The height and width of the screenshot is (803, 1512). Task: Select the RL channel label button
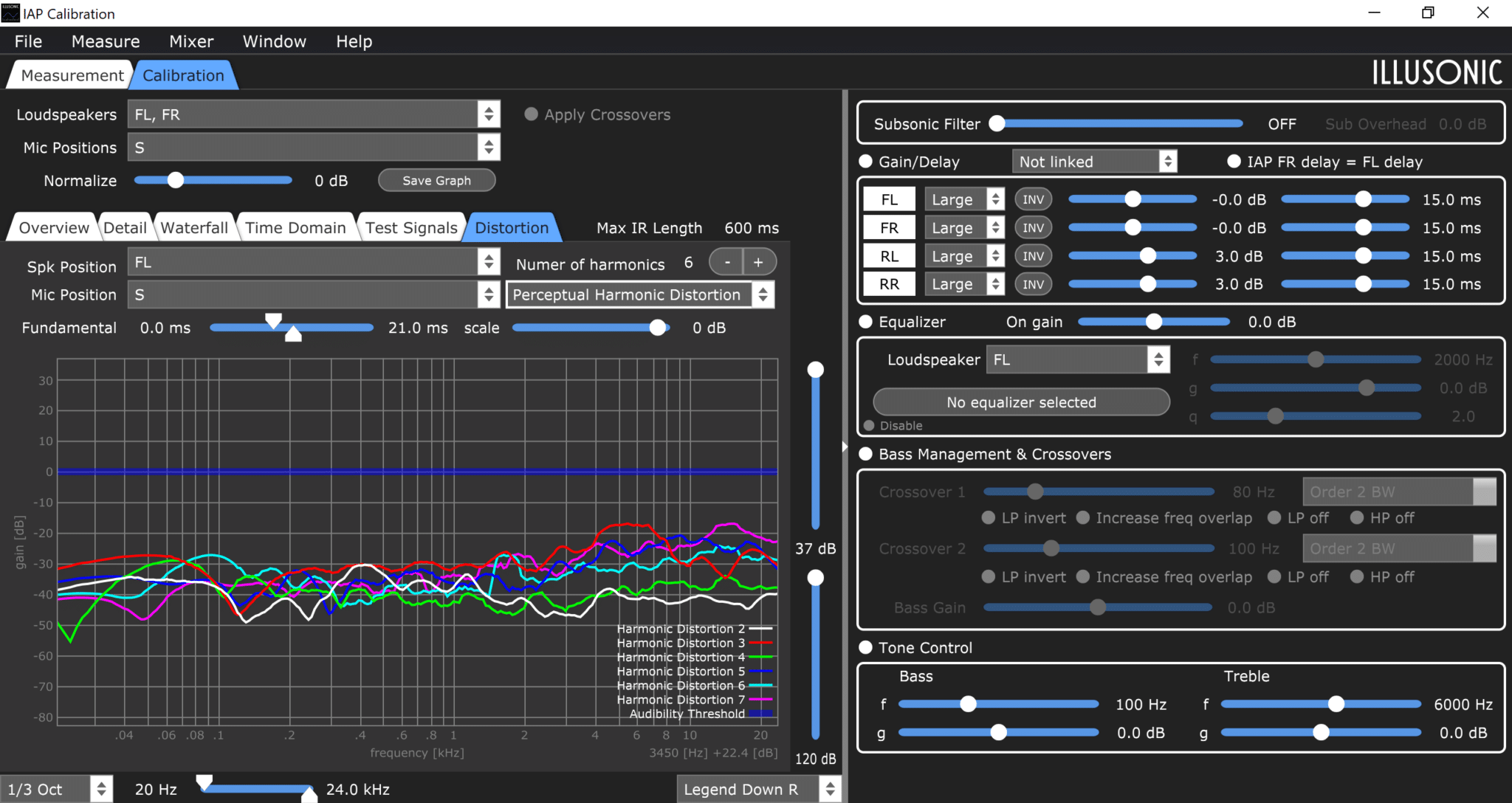(890, 256)
